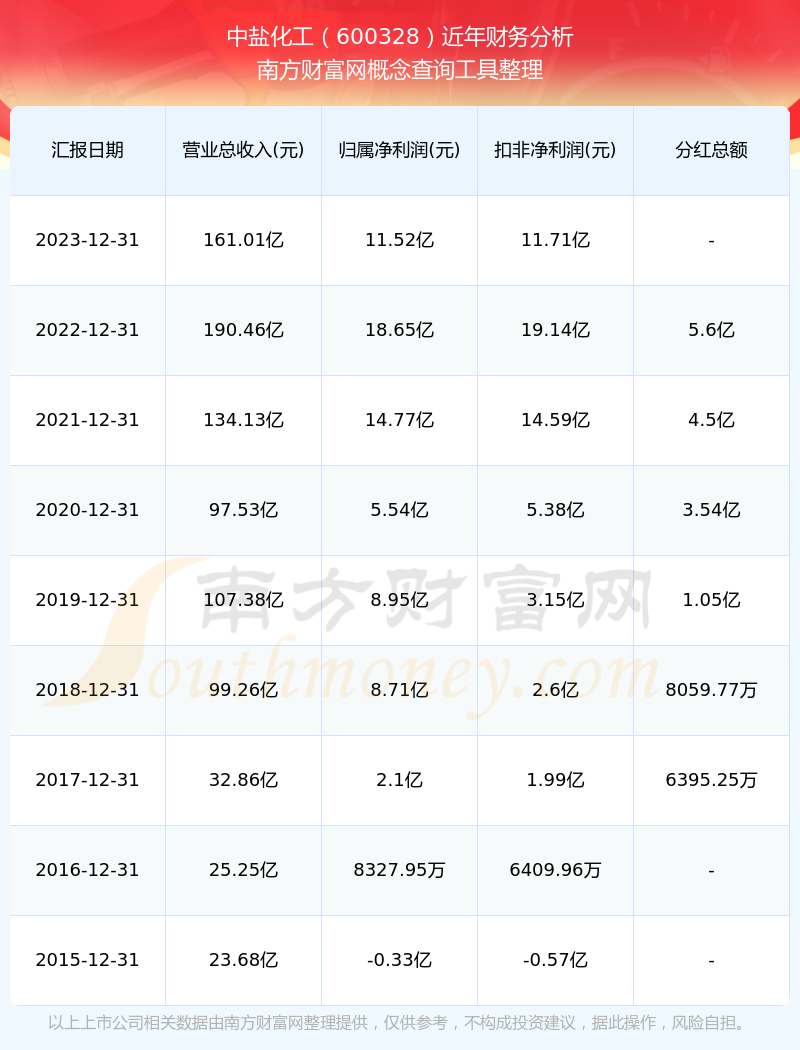Select the value -0.57亿
The width and height of the screenshot is (800, 1050).
tap(555, 960)
